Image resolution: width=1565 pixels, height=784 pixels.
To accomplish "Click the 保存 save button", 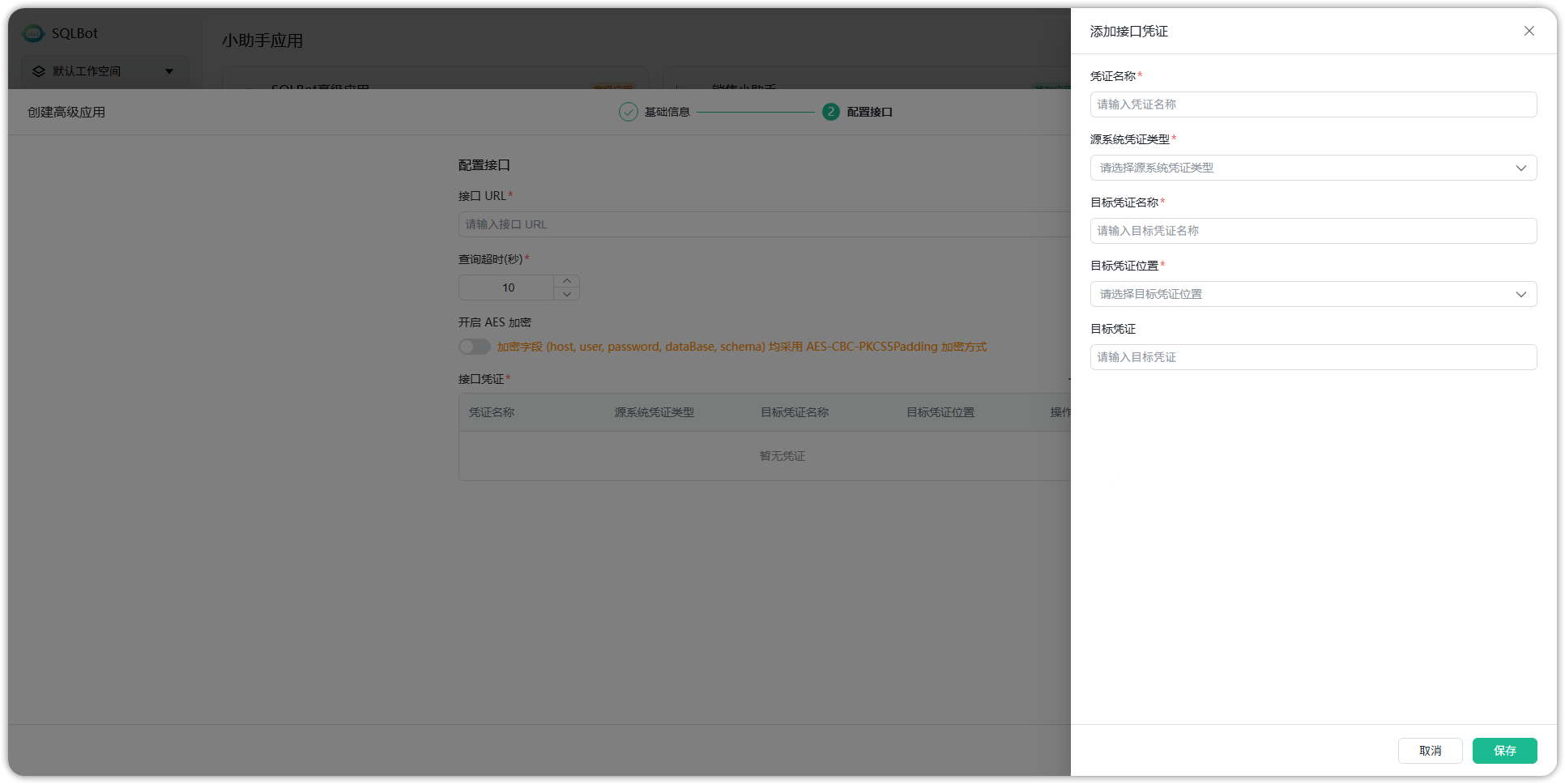I will point(1504,751).
